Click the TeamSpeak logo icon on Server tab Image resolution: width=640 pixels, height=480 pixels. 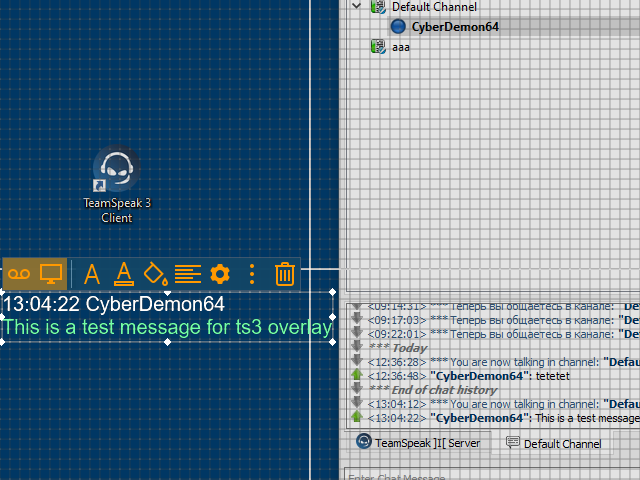pos(364,441)
